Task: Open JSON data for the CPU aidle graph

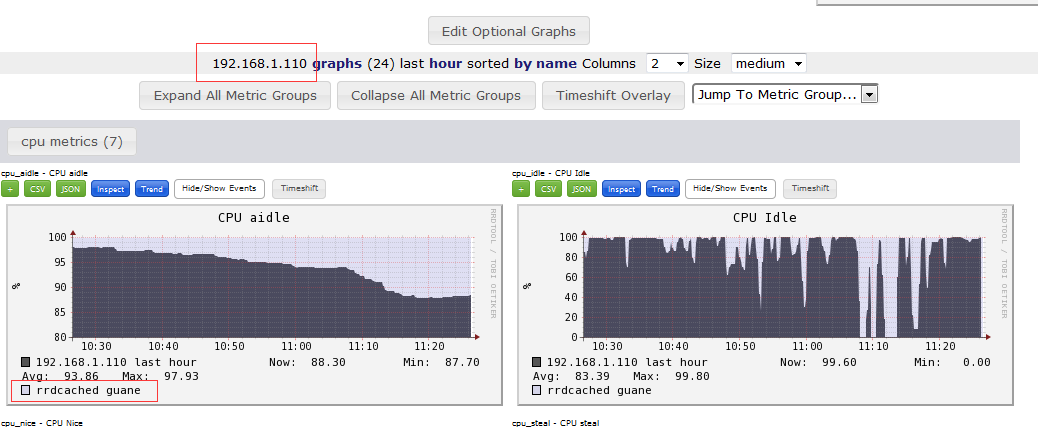Action: tap(70, 189)
